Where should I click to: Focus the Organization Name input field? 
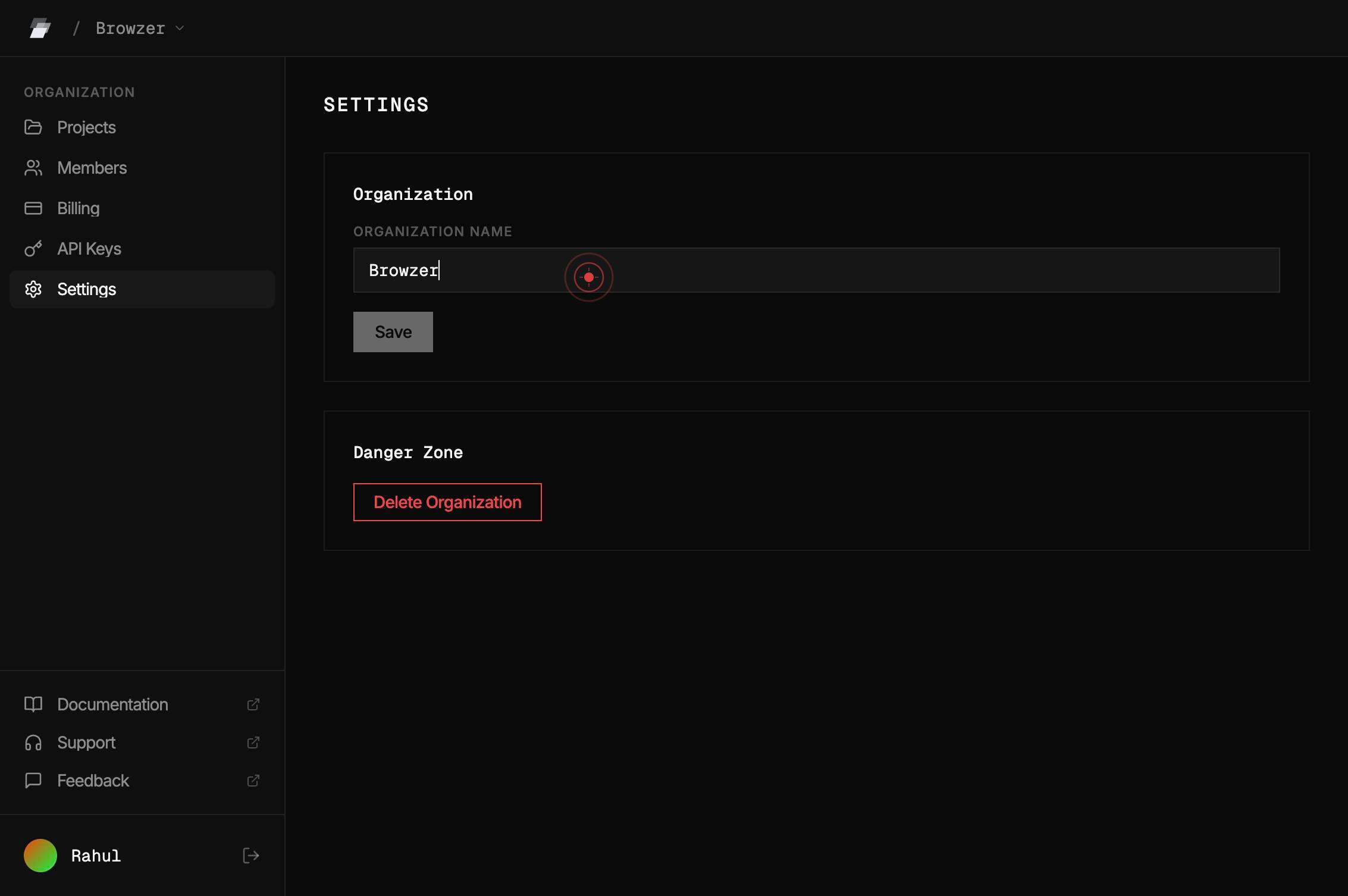click(816, 270)
